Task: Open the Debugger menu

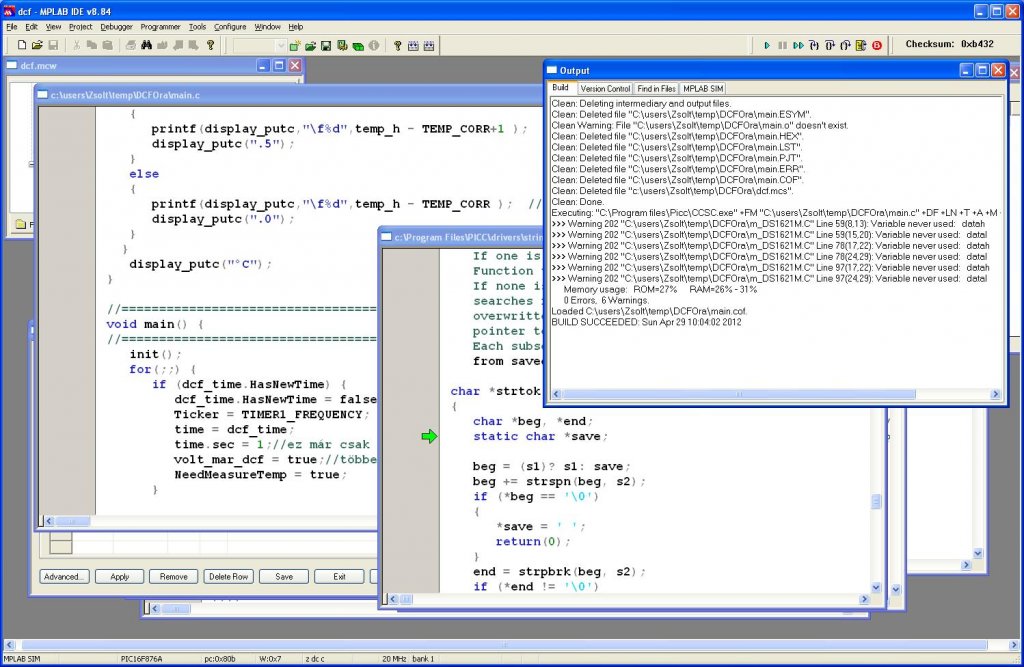Action: click(116, 26)
